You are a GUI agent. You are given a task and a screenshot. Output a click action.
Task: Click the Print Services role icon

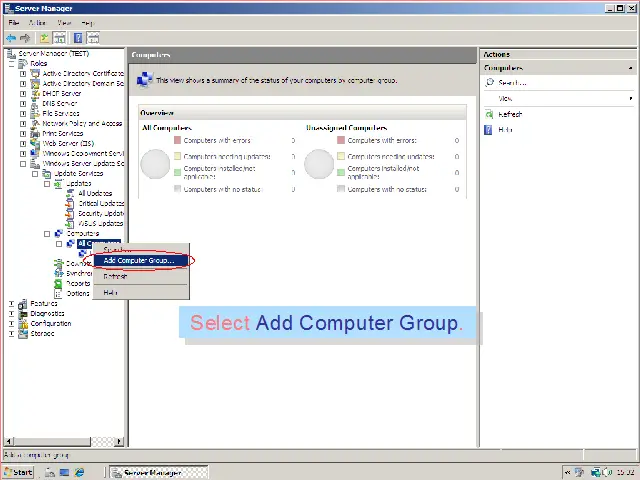coord(36,133)
